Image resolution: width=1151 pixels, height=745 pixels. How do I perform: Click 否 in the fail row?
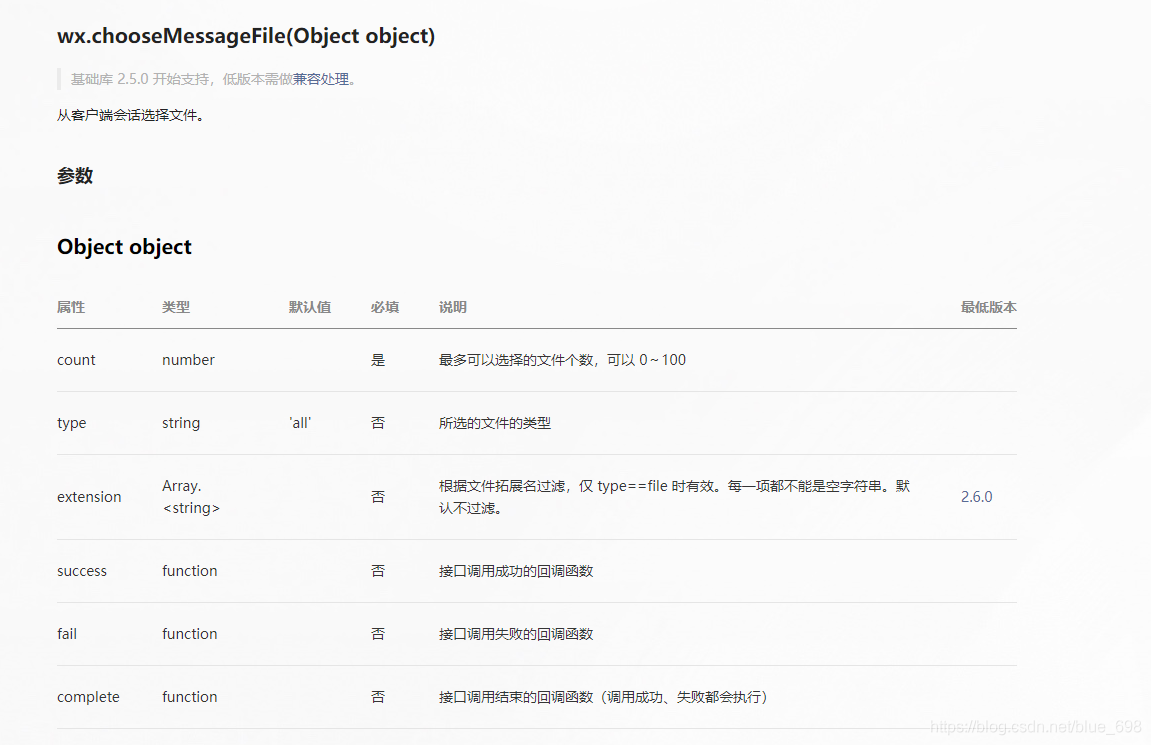(x=378, y=634)
